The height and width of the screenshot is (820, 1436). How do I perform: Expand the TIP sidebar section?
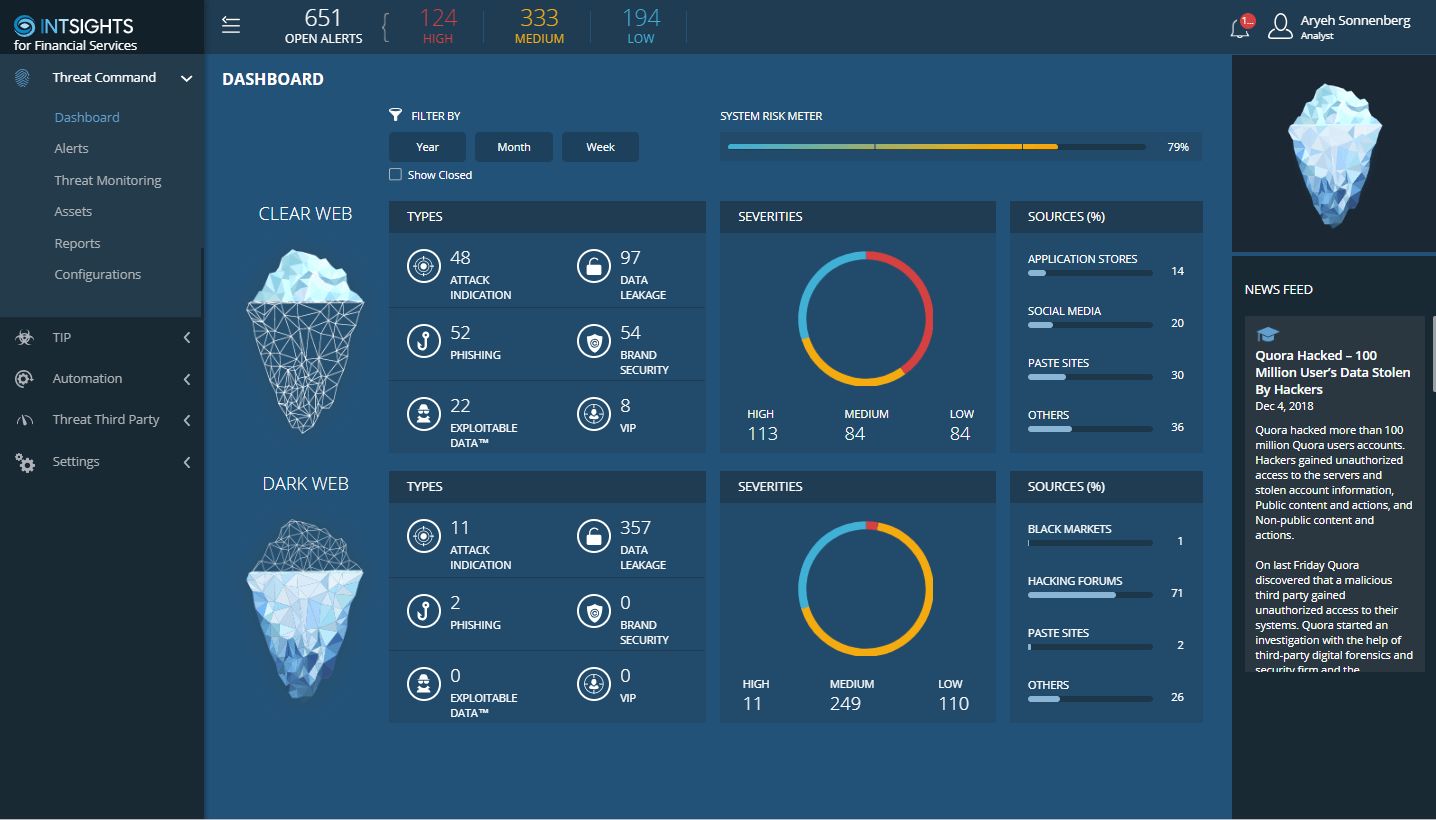[186, 338]
